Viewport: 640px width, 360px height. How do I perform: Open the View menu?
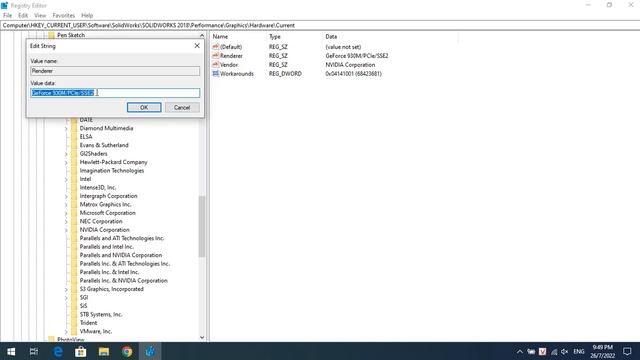pyautogui.click(x=40, y=16)
